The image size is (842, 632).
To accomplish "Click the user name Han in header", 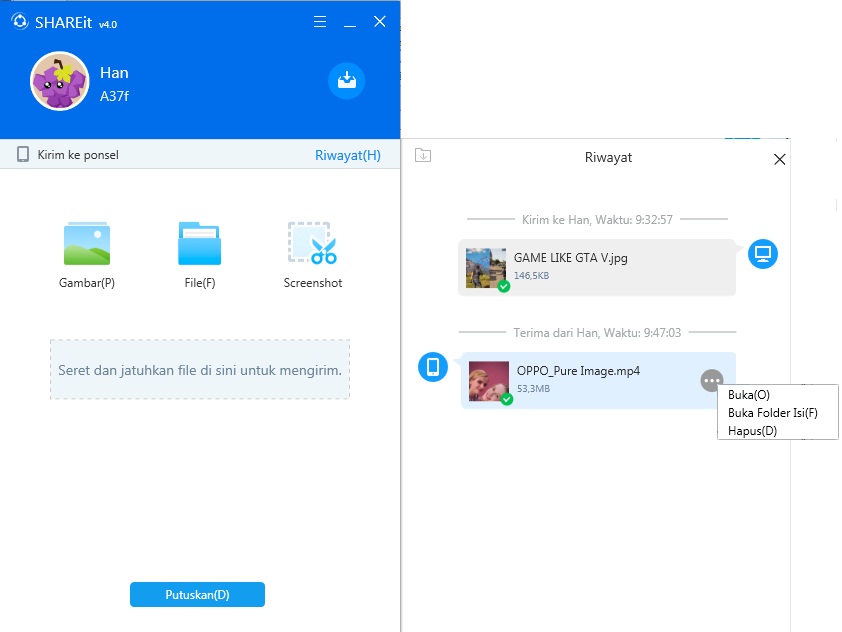I will 114,73.
